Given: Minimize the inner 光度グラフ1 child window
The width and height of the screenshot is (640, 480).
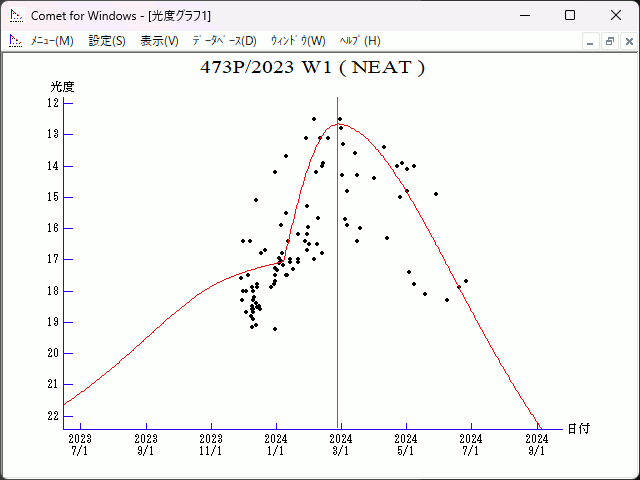Looking at the screenshot, I should [x=590, y=41].
